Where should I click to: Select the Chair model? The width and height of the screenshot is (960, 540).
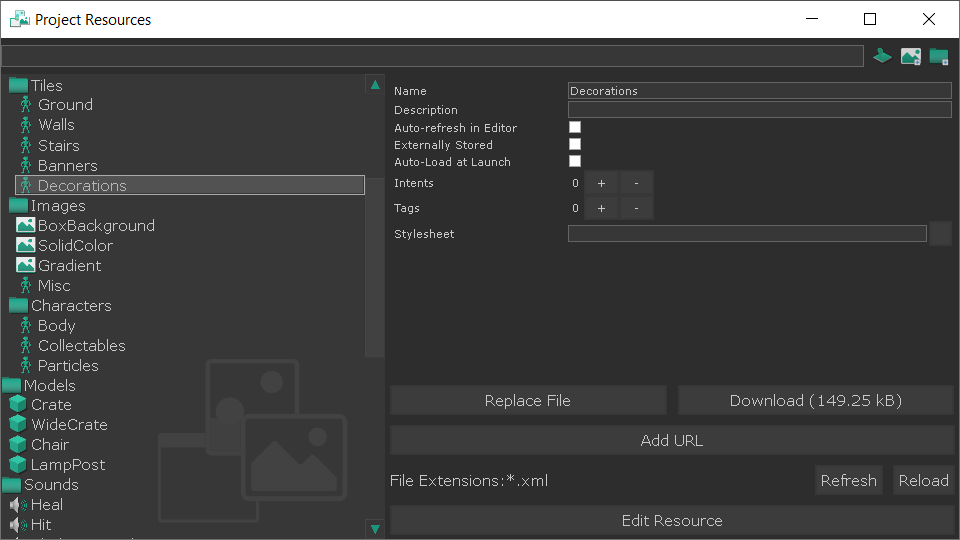click(x=39, y=445)
